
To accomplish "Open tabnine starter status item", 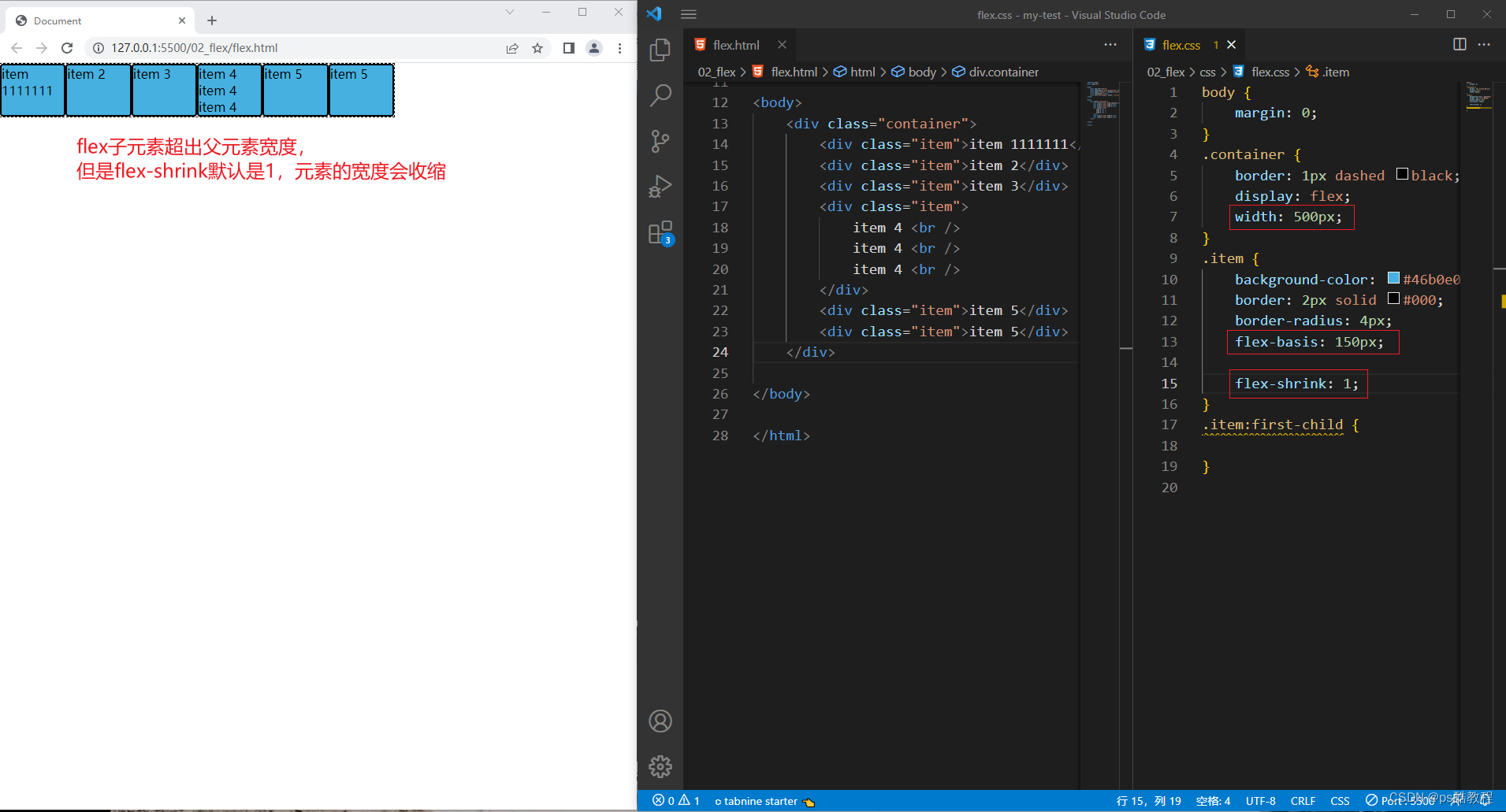I will click(764, 801).
